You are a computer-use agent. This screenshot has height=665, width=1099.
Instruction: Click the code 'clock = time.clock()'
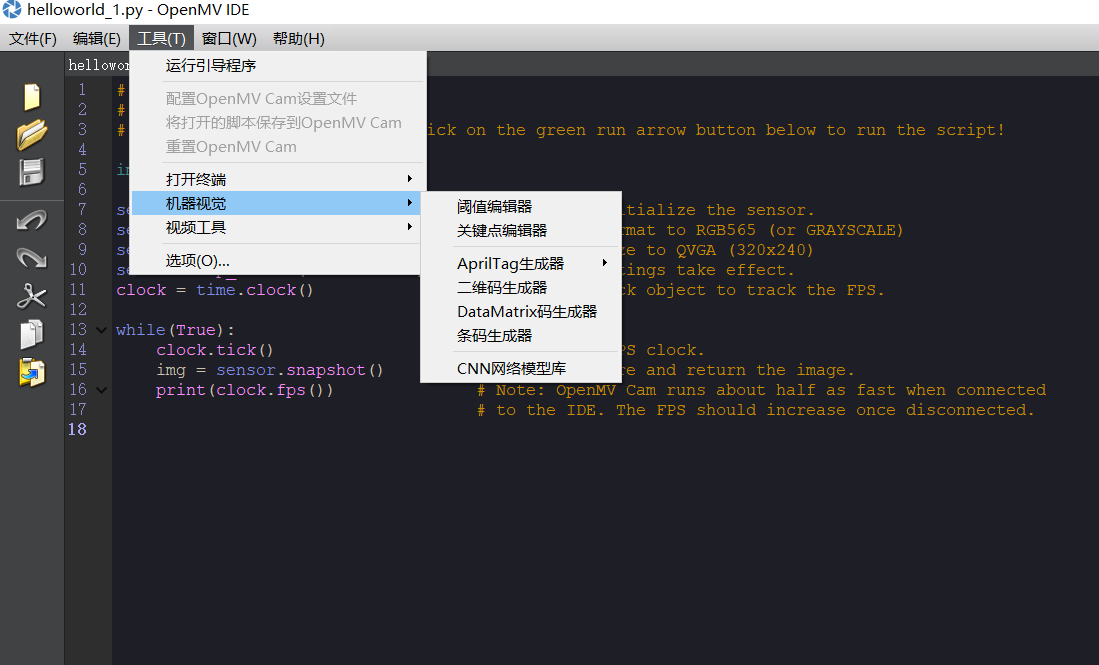[x=214, y=290]
